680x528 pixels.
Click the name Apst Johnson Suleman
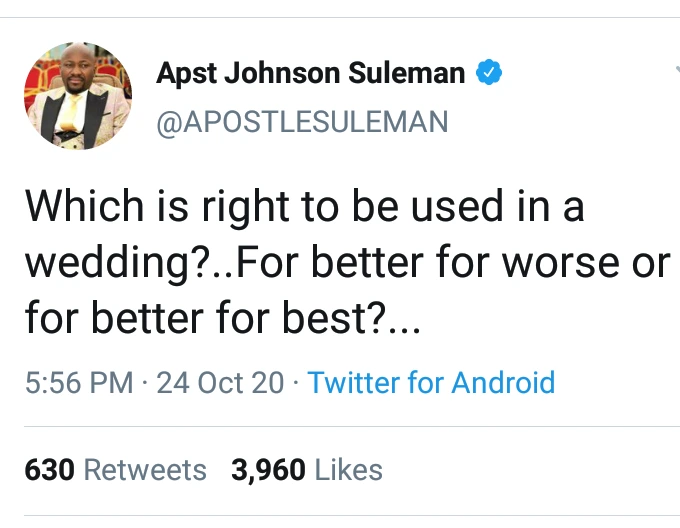[x=310, y=73]
